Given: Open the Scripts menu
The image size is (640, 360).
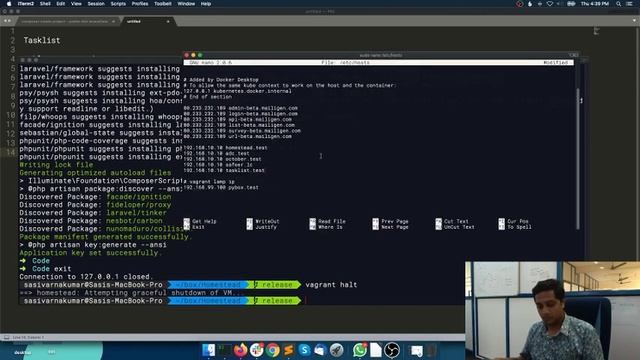Looking at the screenshot, I should tap(118, 4).
